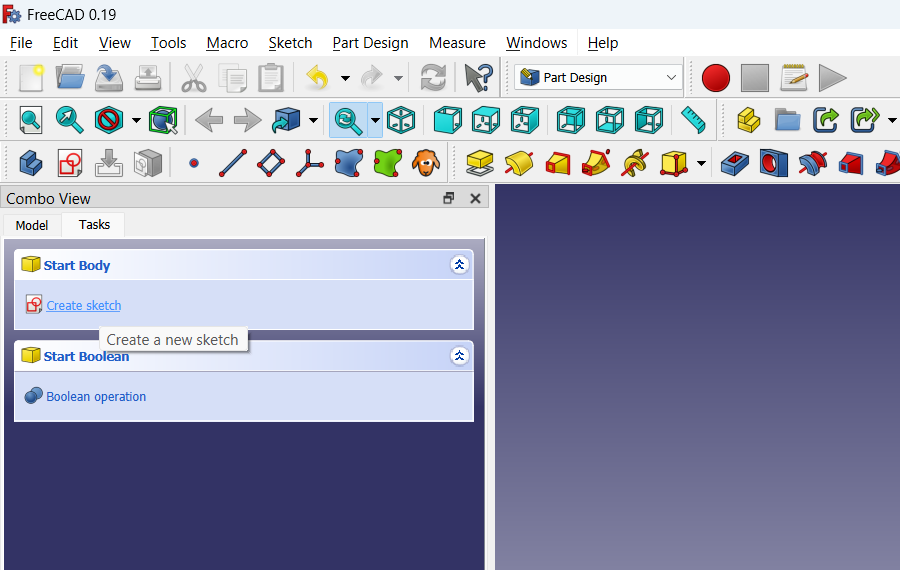Viewport: 900px width, 570px height.
Task: Execute macro with the play triangle
Action: pos(832,77)
